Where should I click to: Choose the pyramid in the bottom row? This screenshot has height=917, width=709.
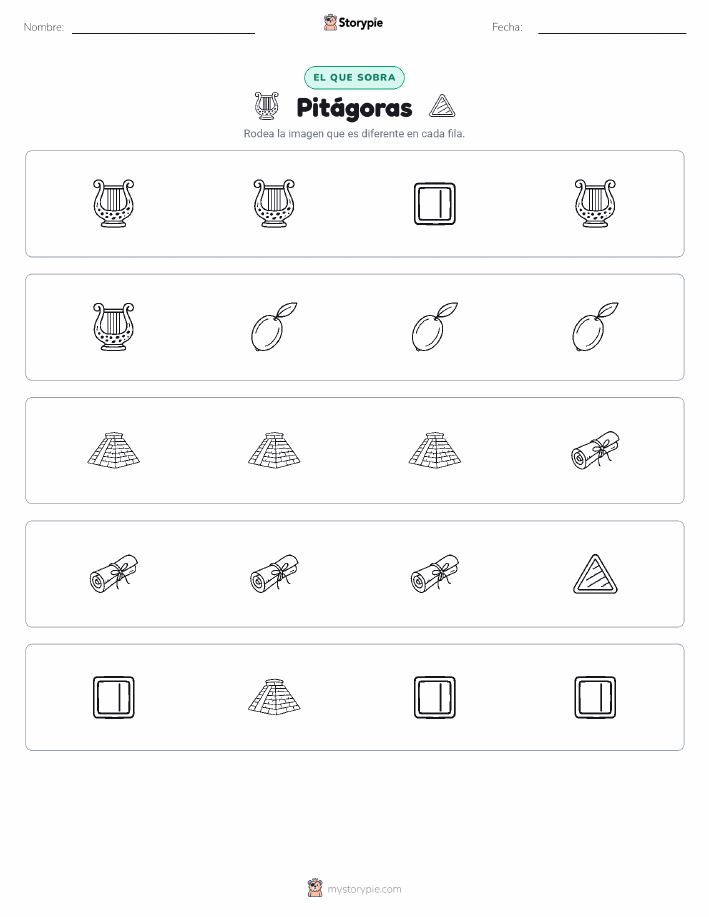(274, 697)
